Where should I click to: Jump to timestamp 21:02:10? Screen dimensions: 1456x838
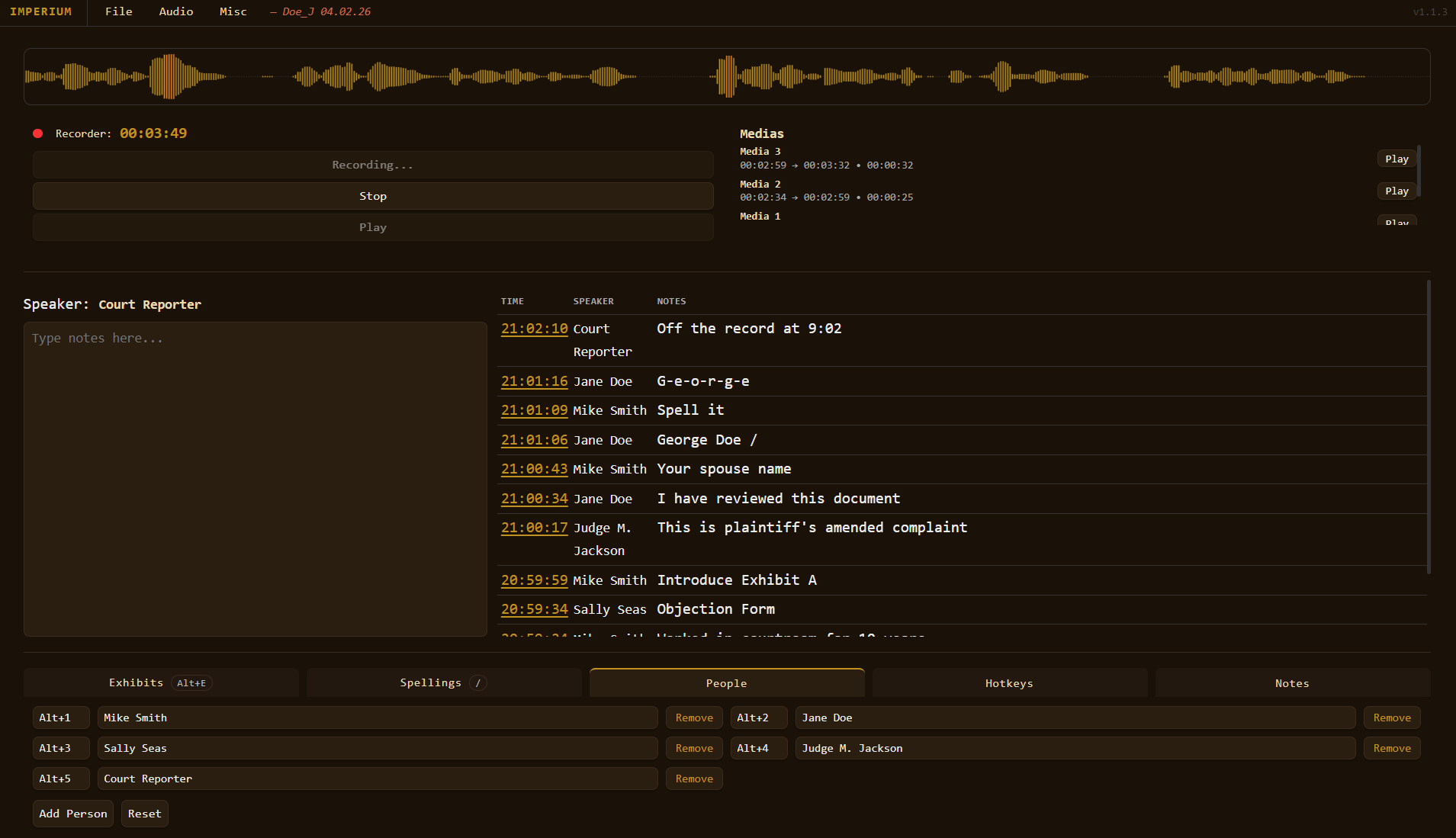534,329
